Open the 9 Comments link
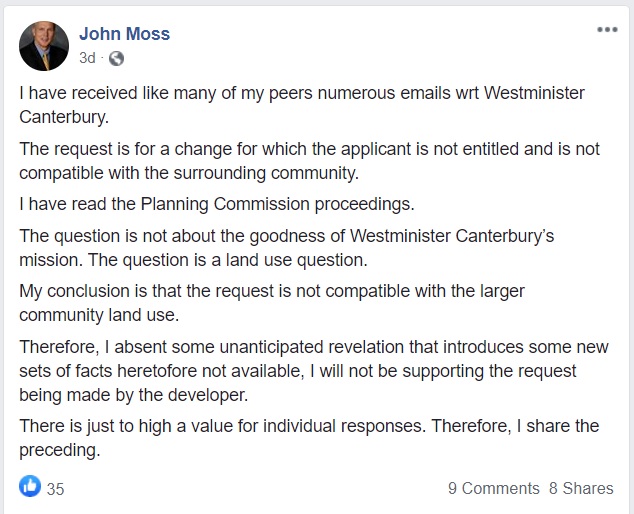 (x=493, y=488)
